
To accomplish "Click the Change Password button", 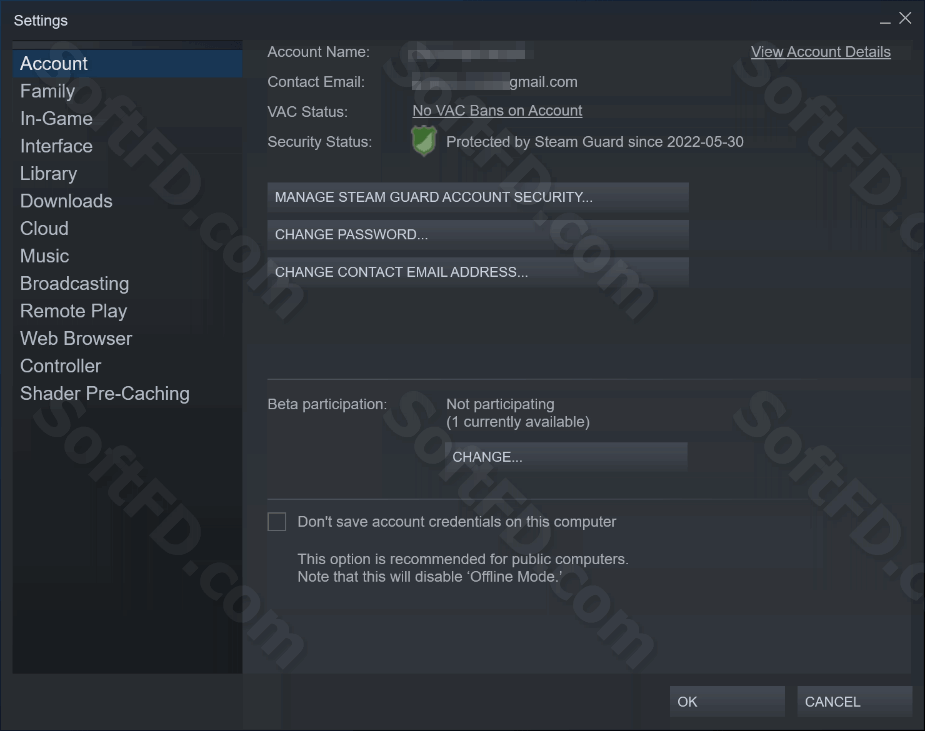I will (478, 234).
